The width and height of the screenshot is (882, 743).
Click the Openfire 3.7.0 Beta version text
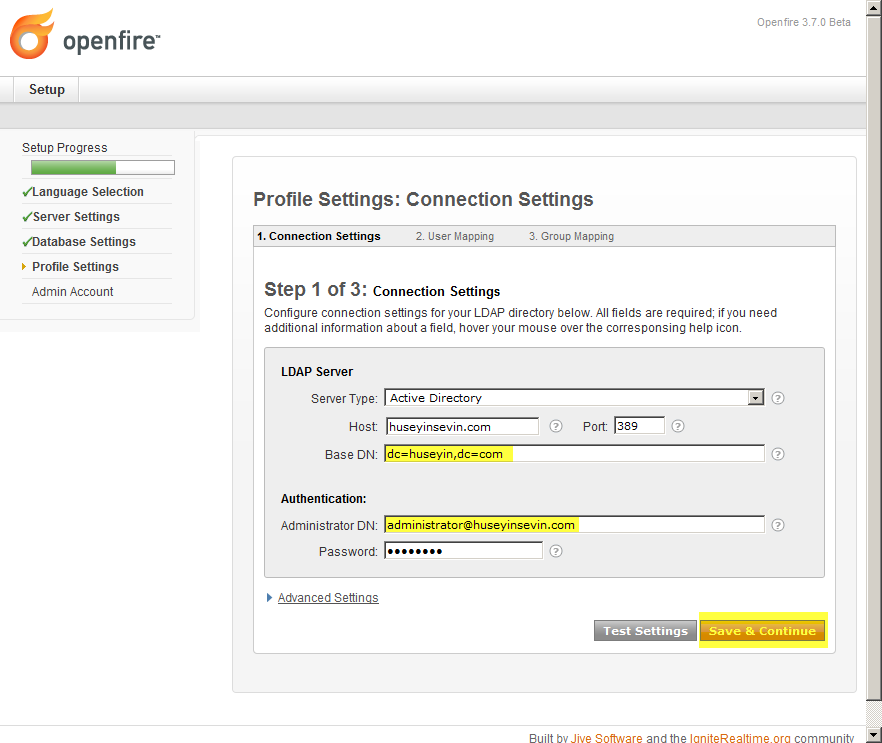click(x=803, y=22)
